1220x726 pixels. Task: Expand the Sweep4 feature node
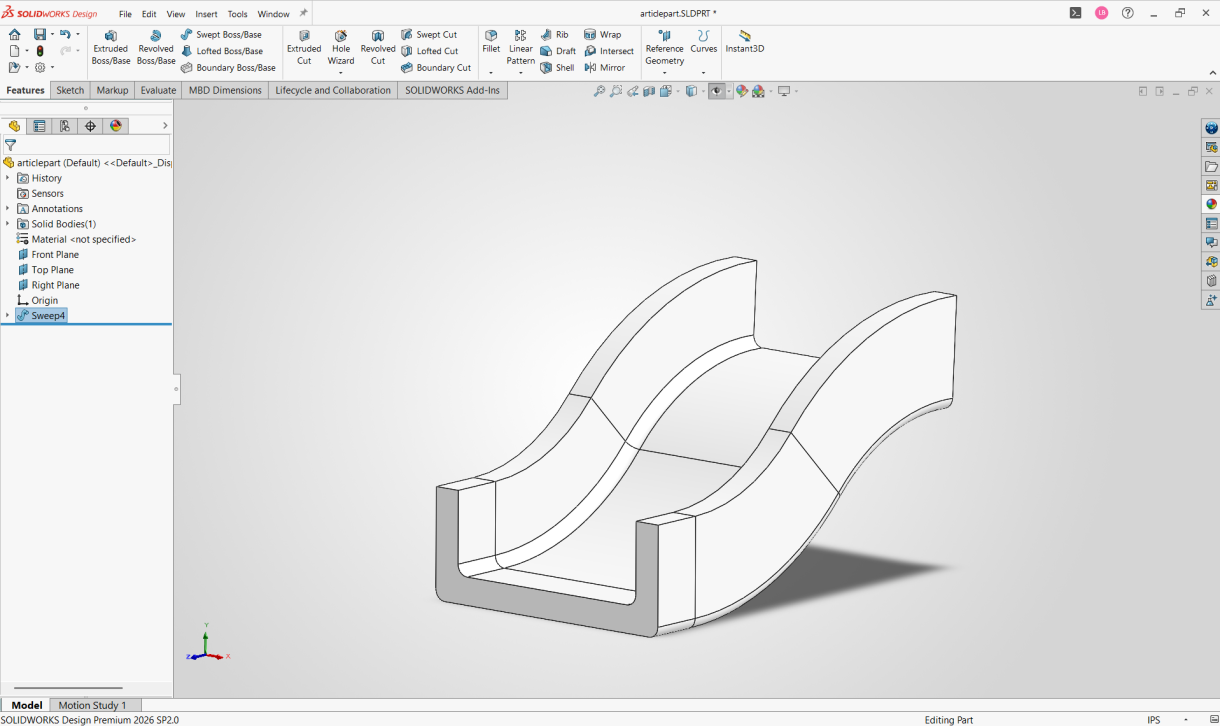click(x=8, y=315)
